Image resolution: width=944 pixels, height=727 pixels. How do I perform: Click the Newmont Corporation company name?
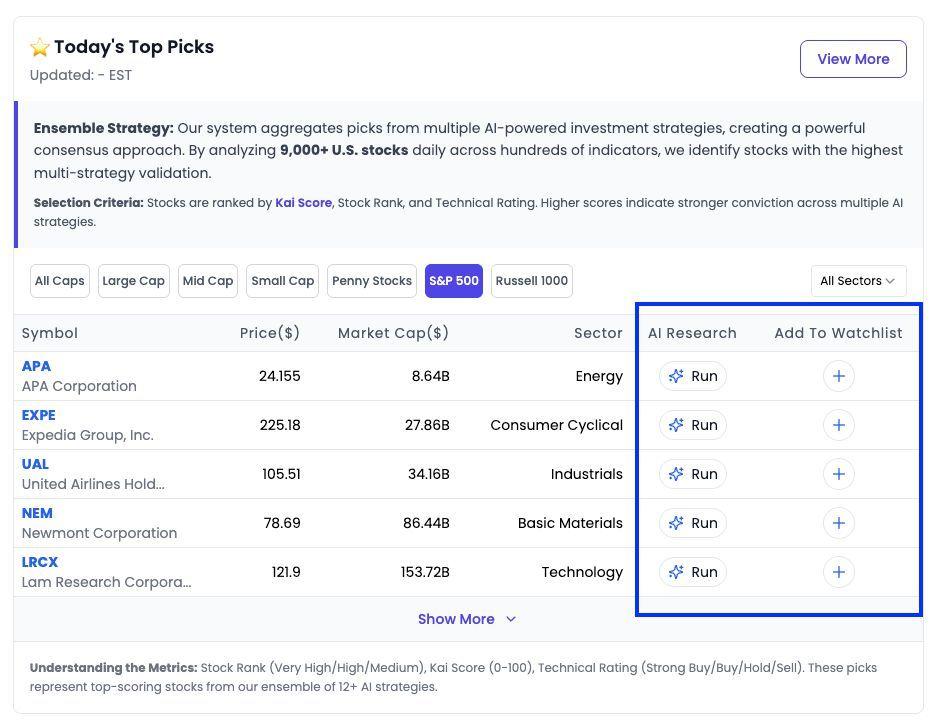point(99,533)
